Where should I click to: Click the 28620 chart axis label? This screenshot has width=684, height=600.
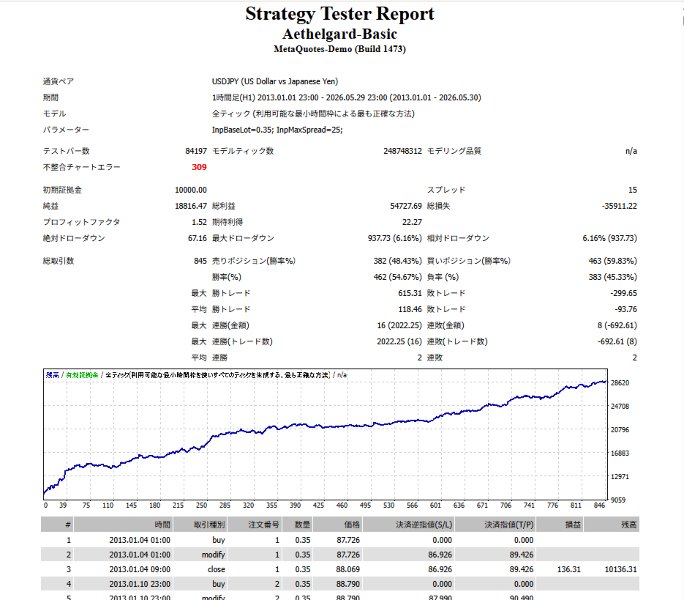coord(619,383)
